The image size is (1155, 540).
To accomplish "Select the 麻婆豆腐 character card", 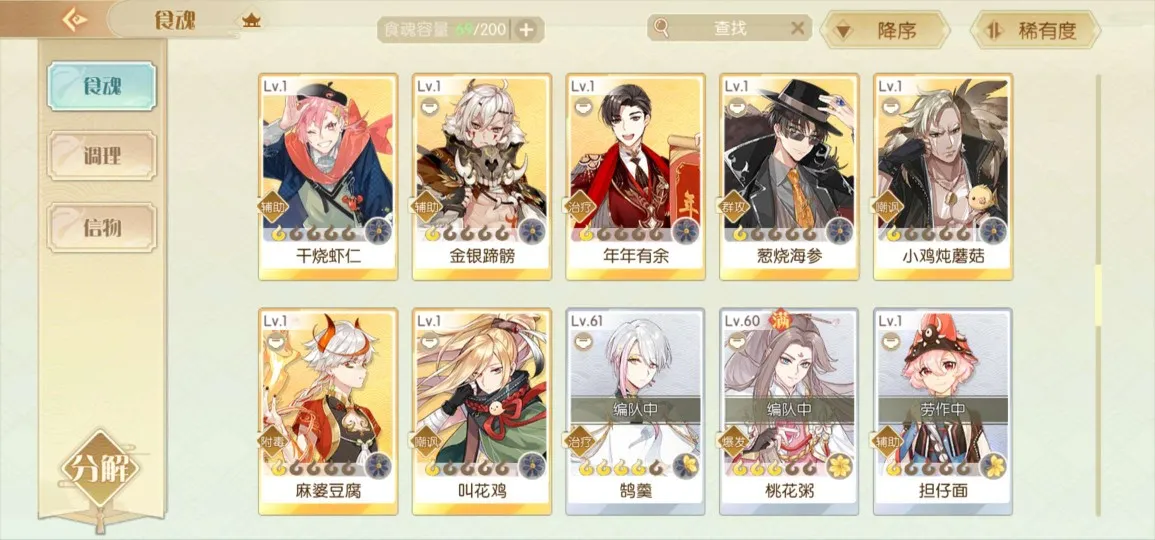I will pos(328,412).
